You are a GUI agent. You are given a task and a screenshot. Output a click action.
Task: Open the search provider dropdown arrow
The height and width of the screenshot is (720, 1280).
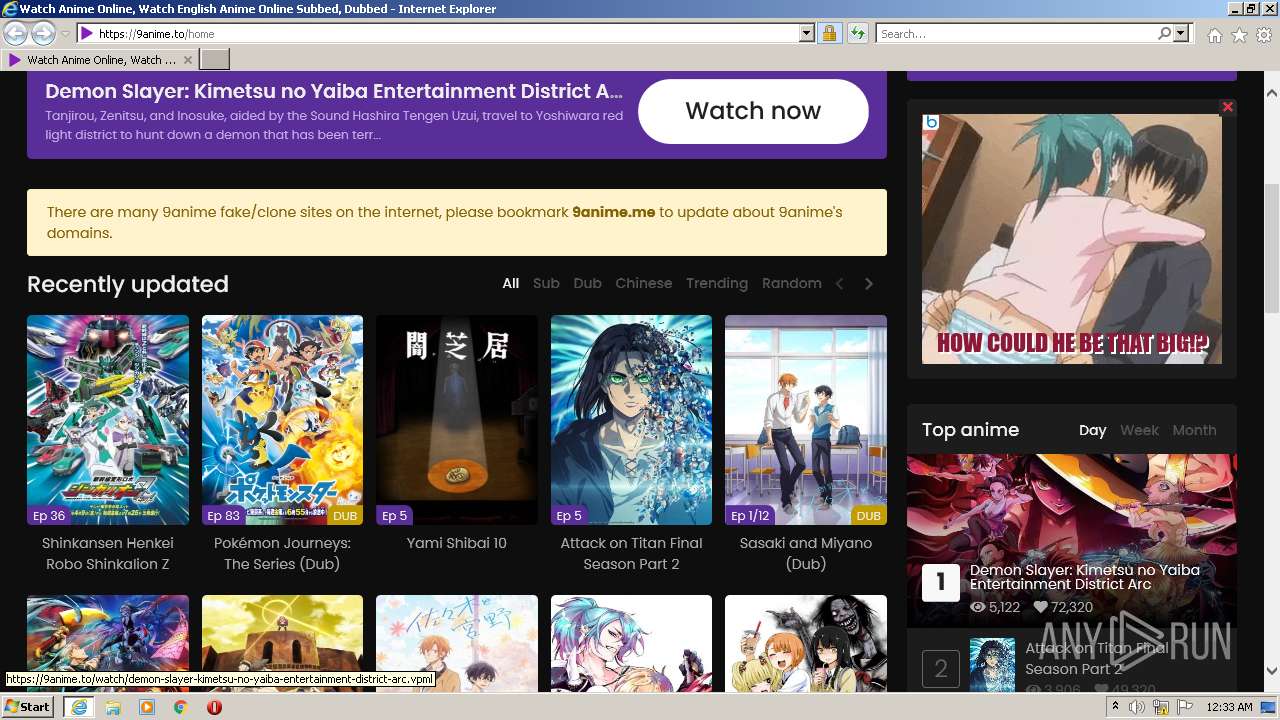tap(1181, 33)
